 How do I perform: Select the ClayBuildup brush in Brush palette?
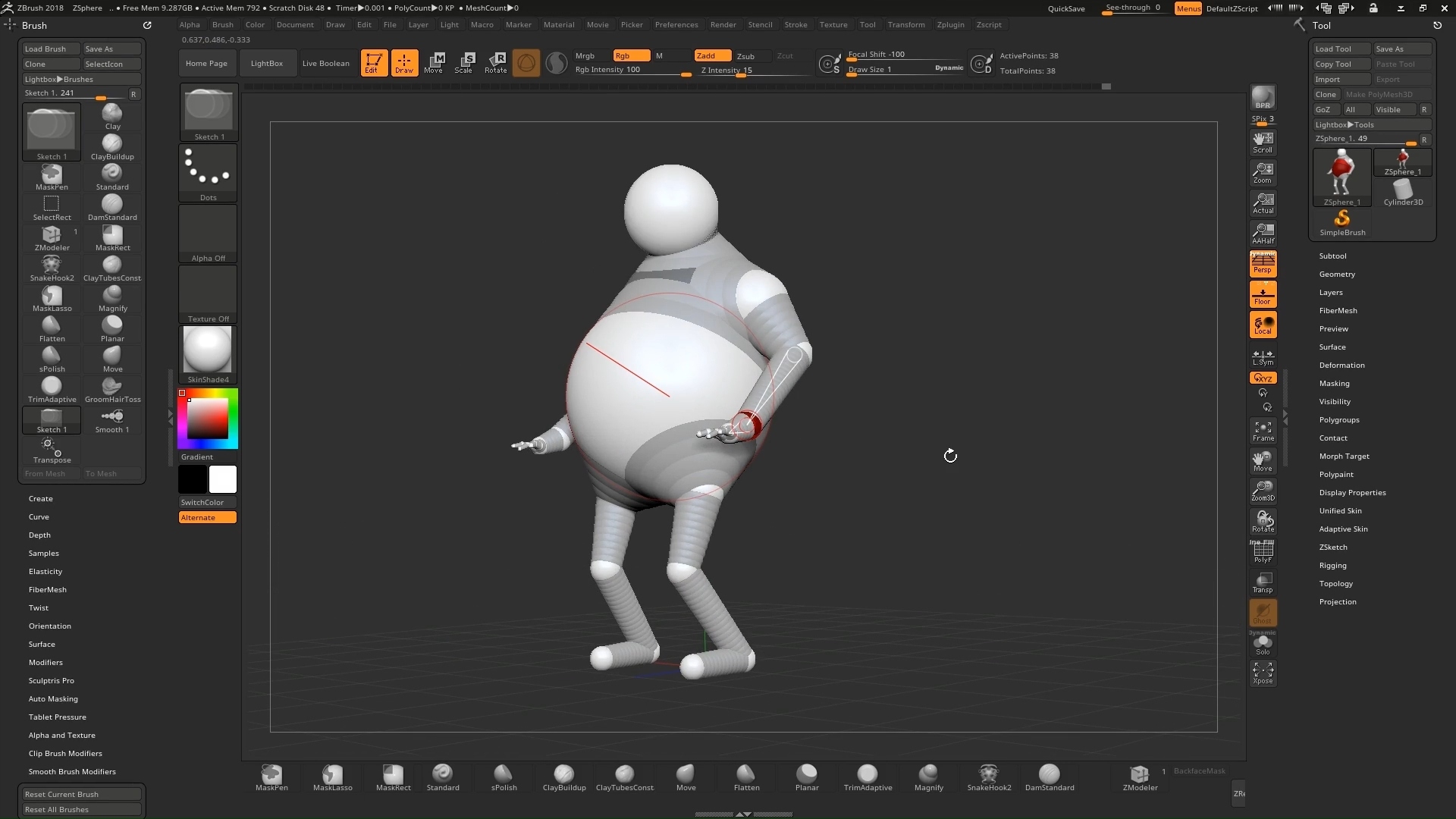tap(112, 146)
